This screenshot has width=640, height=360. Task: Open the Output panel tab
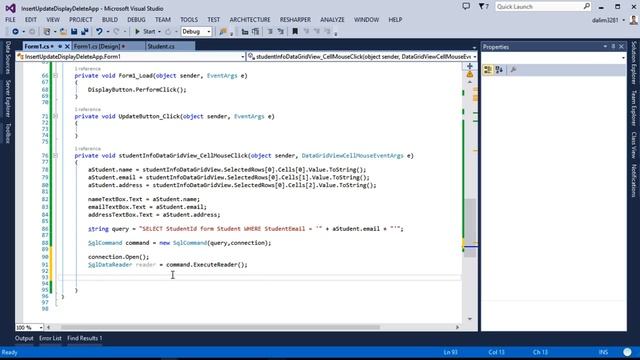(24, 338)
